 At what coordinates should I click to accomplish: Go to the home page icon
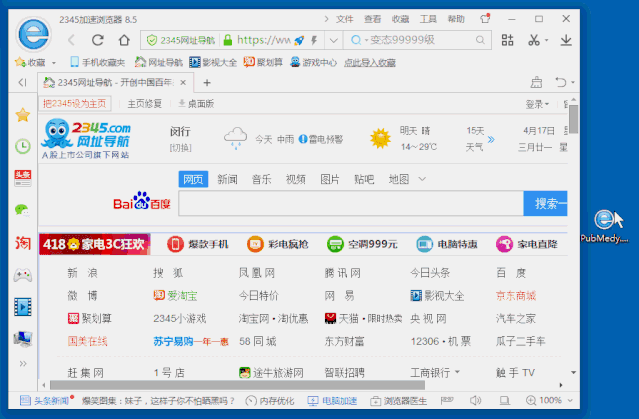pyautogui.click(x=124, y=40)
